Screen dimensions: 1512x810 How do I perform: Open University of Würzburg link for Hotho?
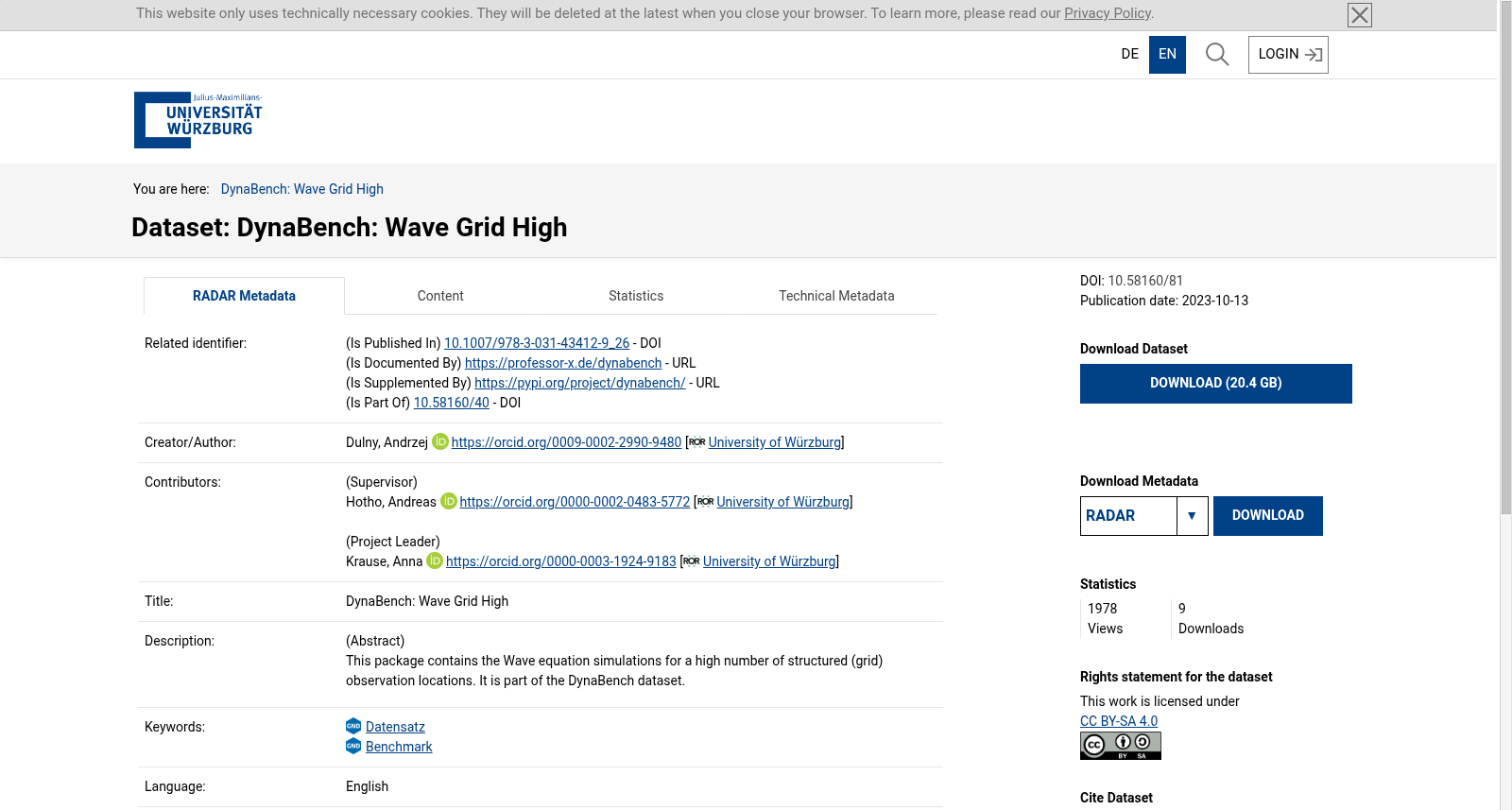pos(783,502)
